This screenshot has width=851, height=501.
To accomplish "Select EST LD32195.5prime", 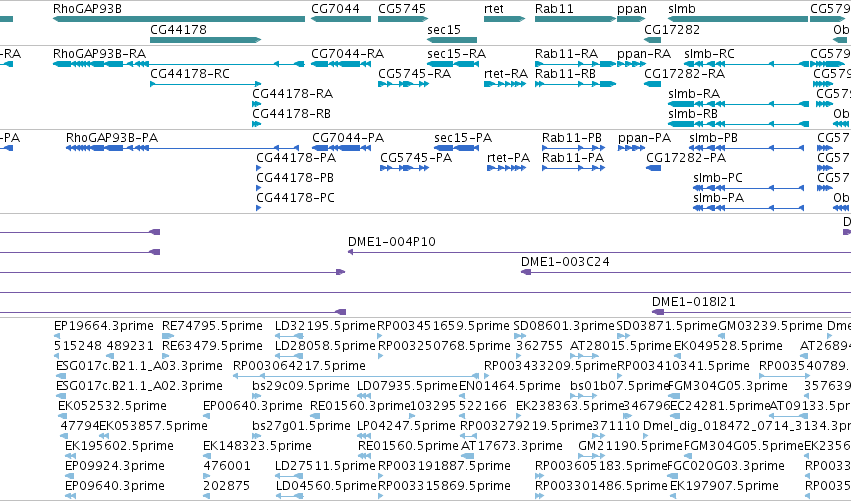I will [325, 326].
